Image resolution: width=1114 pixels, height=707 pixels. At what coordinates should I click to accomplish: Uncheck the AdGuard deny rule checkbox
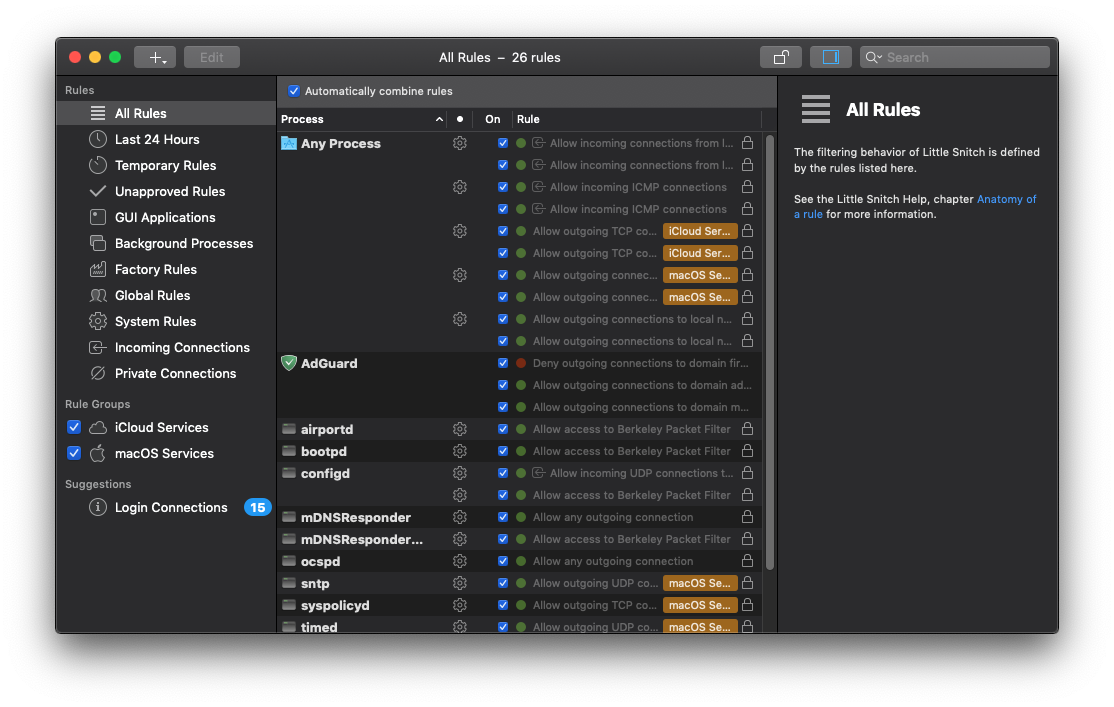tap(503, 363)
